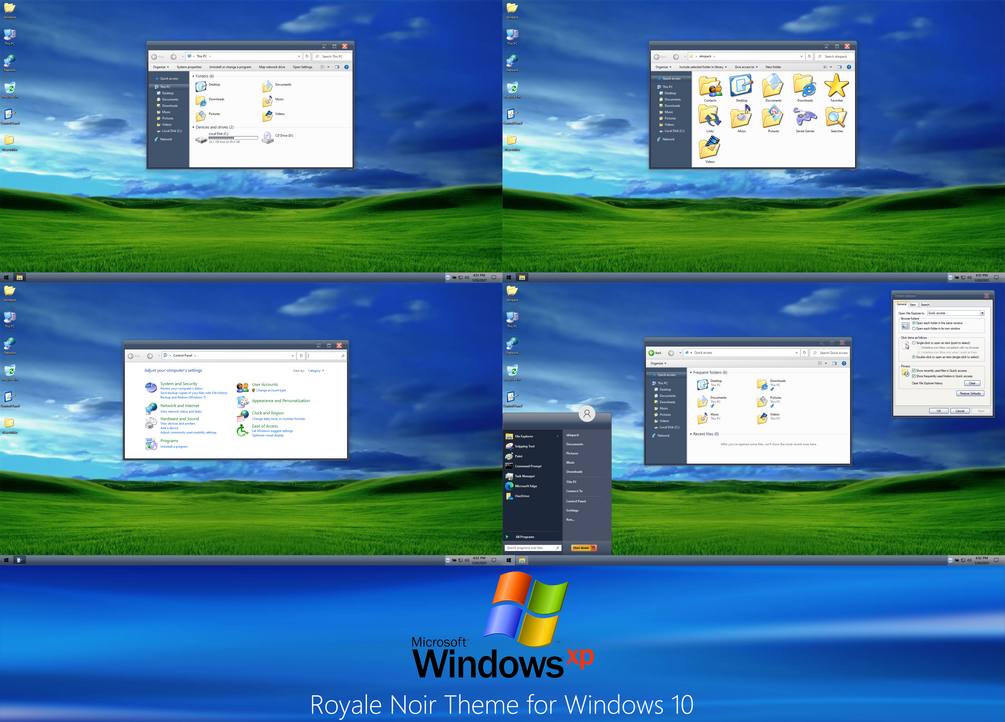1005x722 pixels.
Task: Click Local Disk (C:) usage bar
Action: 233,138
